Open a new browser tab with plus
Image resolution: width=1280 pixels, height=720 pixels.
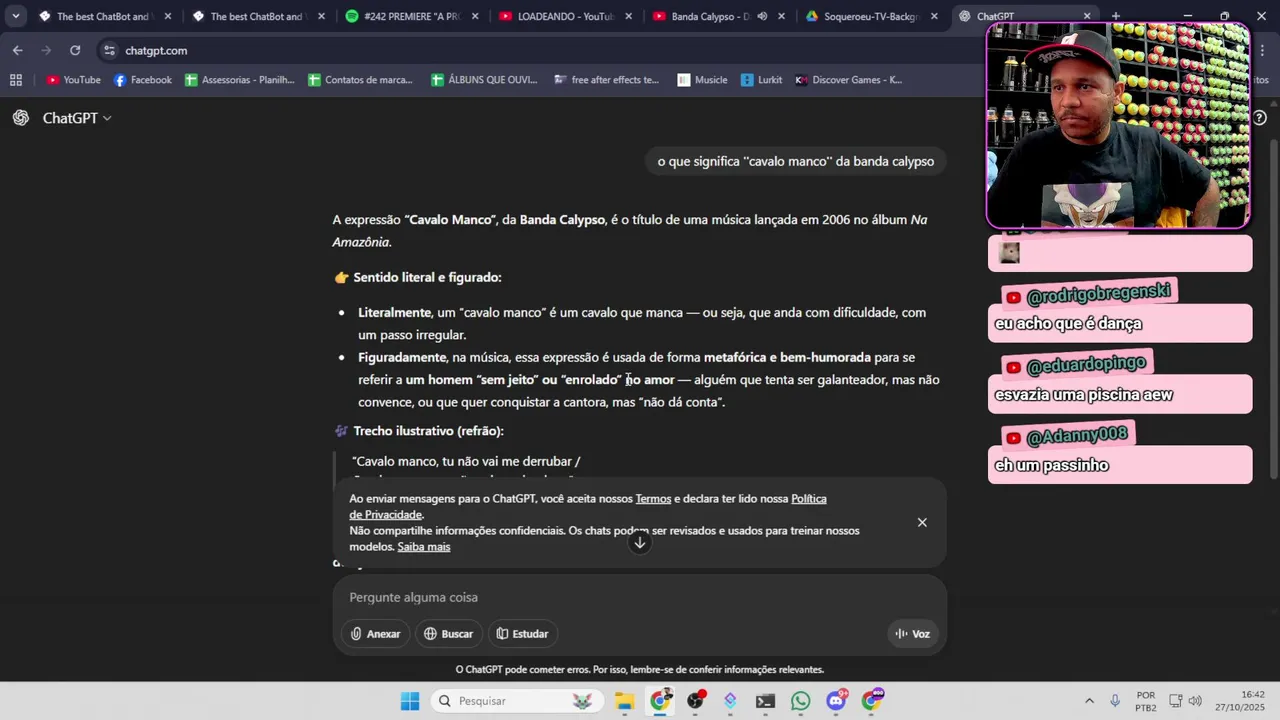1116,16
